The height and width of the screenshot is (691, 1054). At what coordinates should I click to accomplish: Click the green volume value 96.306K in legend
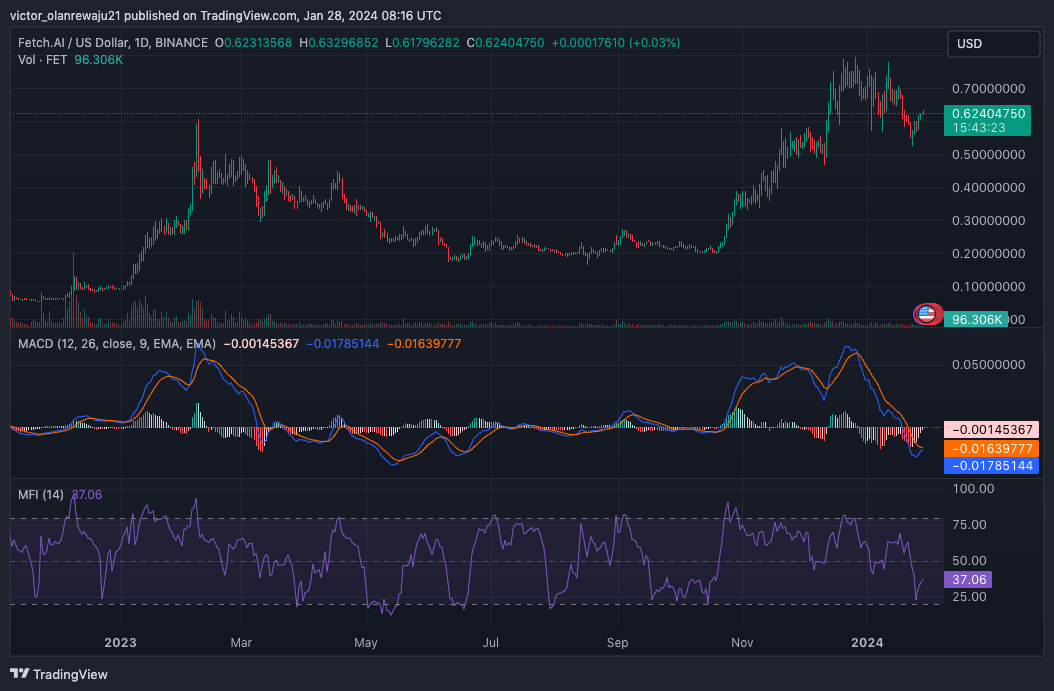pyautogui.click(x=98, y=60)
